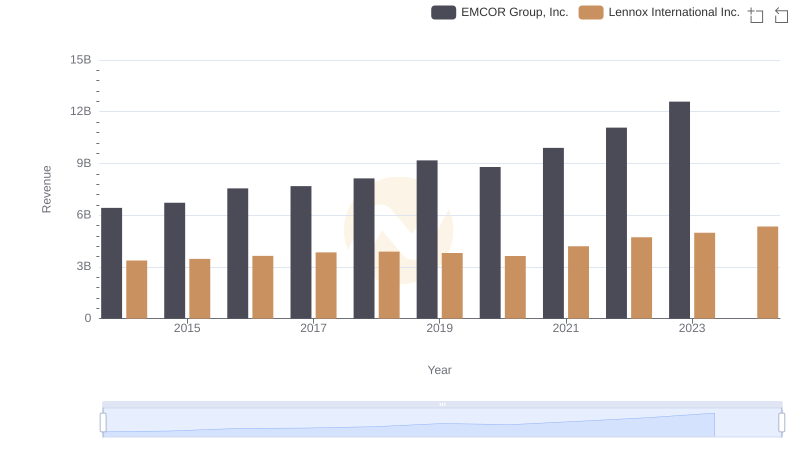The width and height of the screenshot is (800, 461).
Task: Click Lennox bar for 2017
Action: pyautogui.click(x=326, y=286)
